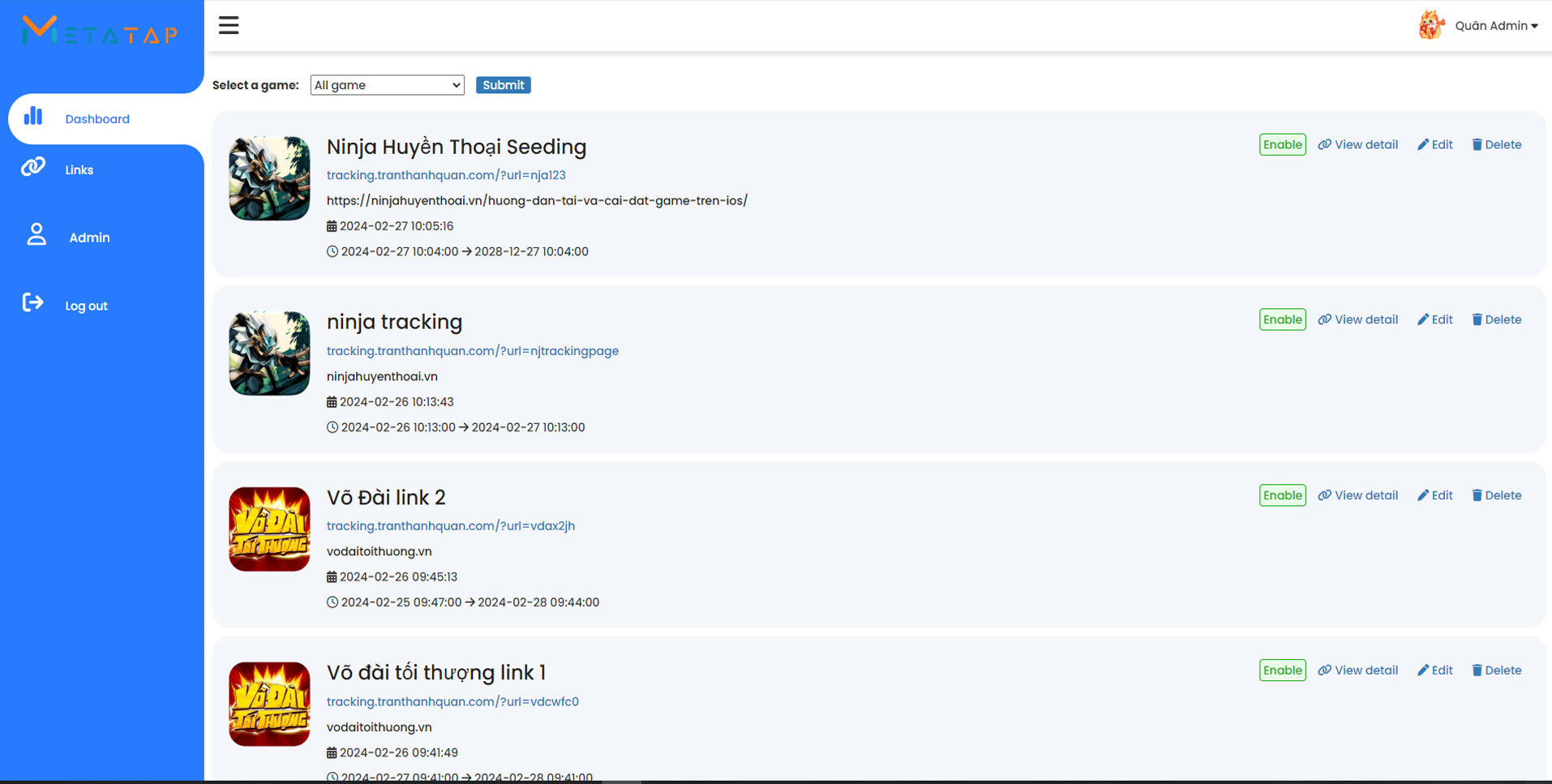Toggle Enable for ninja tracking
The width and height of the screenshot is (1552, 784).
pos(1282,319)
